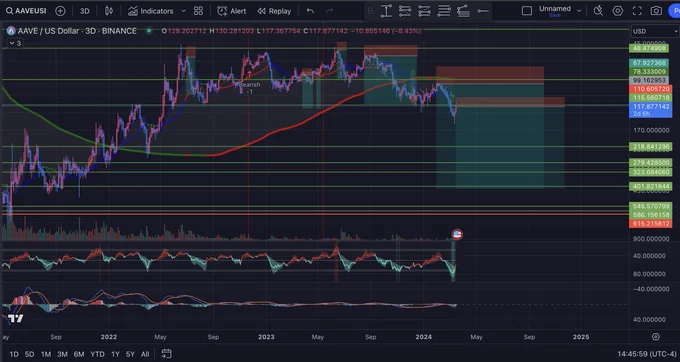Click the blue 117.877142 current price label
This screenshot has width=680, height=362.
coord(651,110)
